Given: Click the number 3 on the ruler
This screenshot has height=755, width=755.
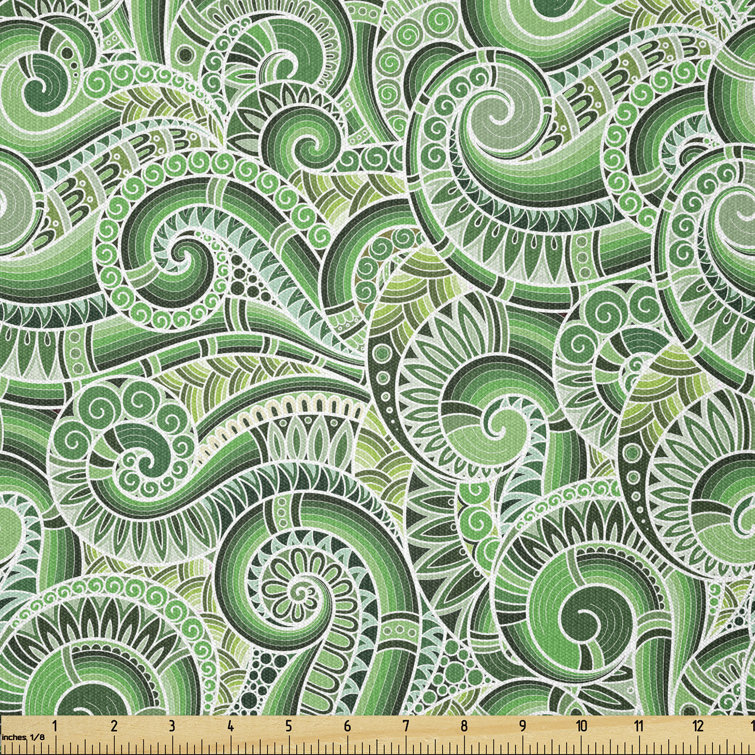Looking at the screenshot, I should 172,727.
